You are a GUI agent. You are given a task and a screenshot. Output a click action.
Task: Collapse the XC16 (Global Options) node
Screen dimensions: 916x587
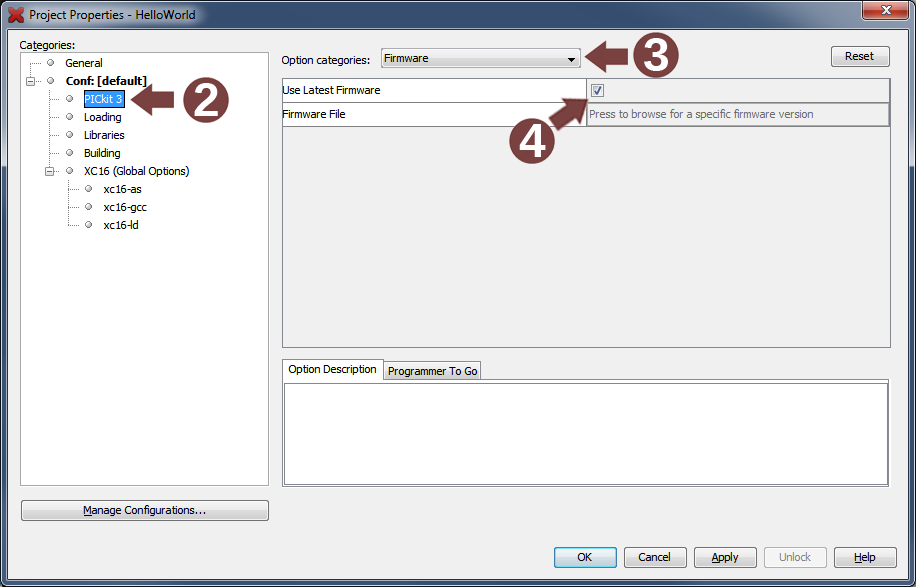50,171
